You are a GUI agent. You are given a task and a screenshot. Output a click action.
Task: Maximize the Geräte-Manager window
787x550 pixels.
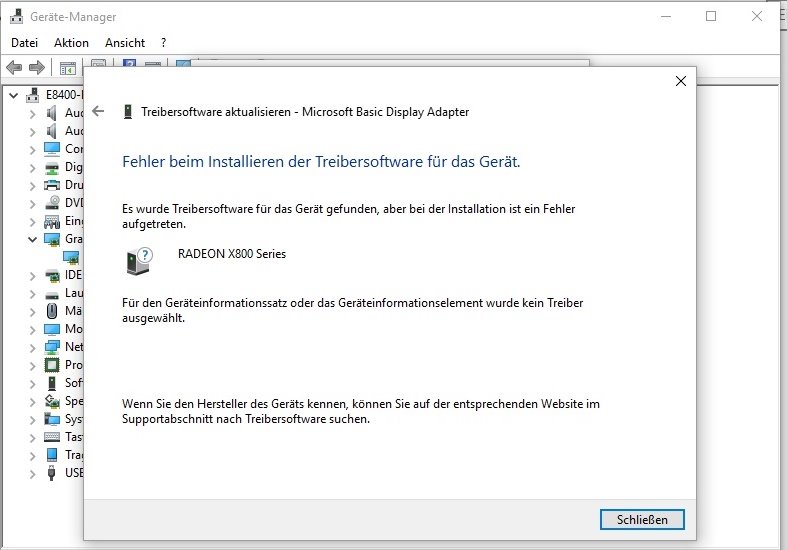pyautogui.click(x=711, y=17)
